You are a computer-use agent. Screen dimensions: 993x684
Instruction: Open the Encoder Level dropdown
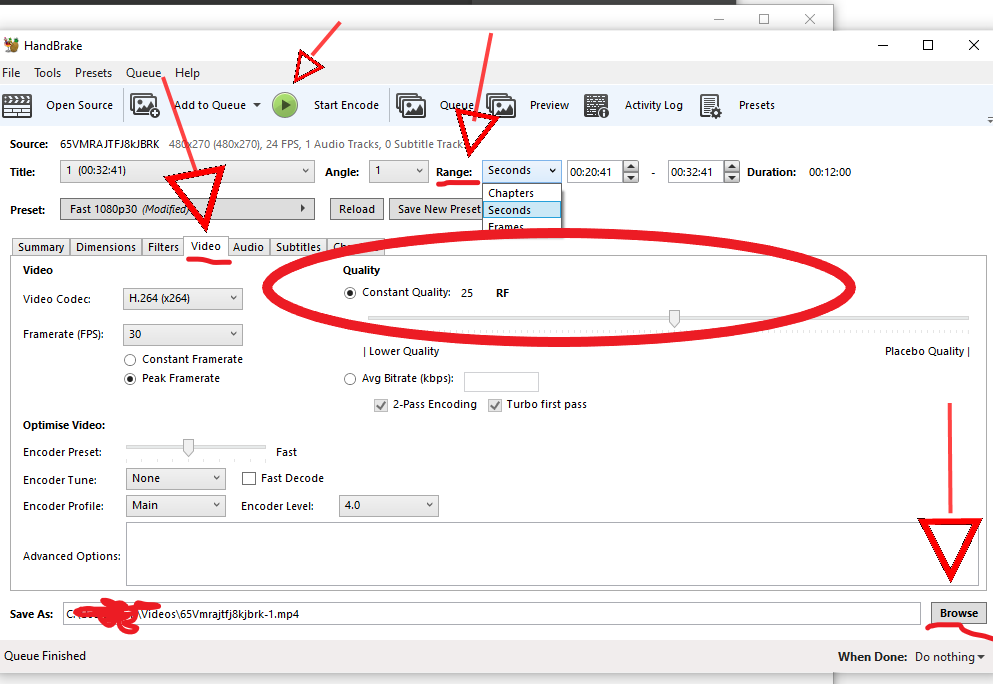[x=388, y=505]
